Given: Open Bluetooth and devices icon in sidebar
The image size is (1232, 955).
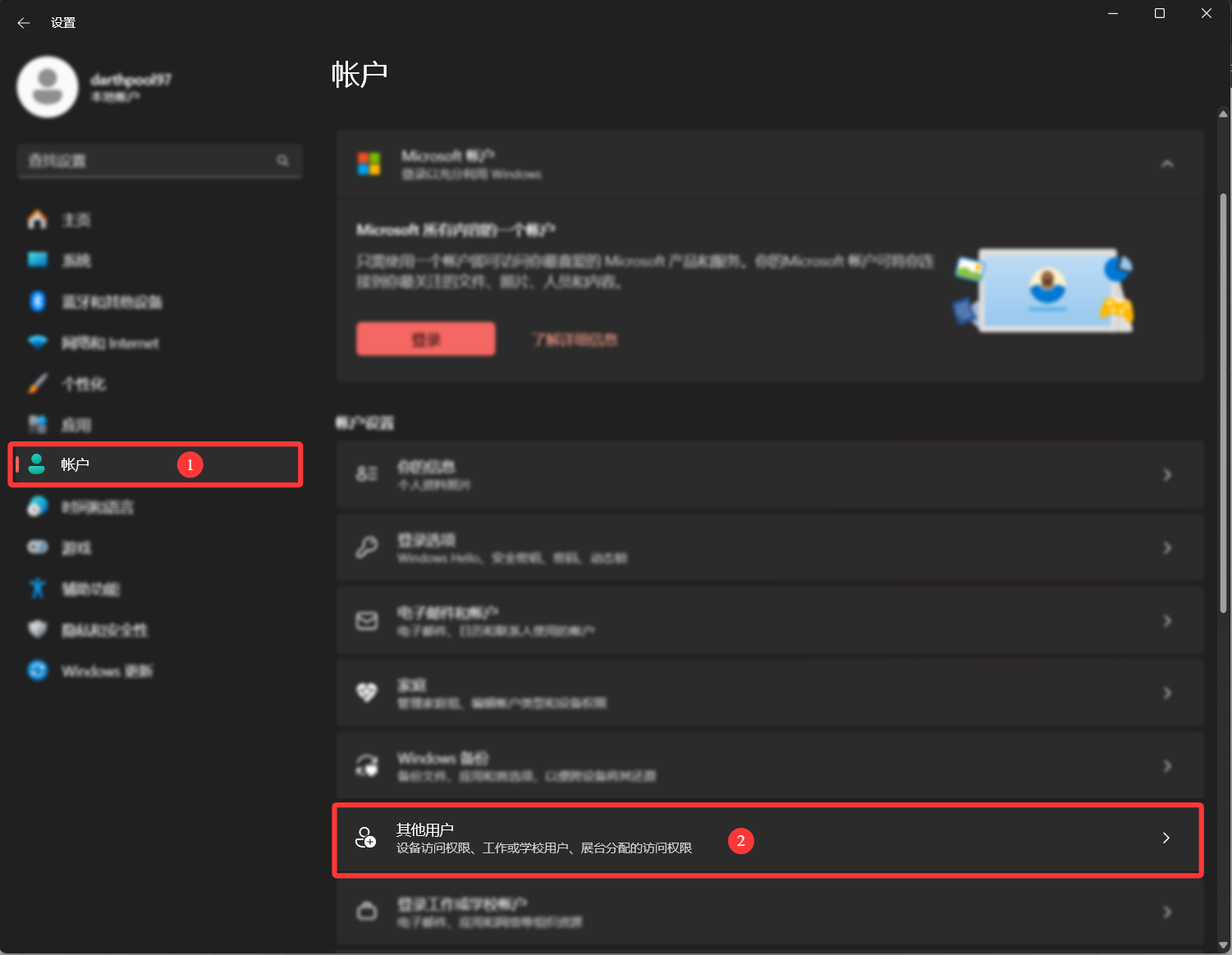Looking at the screenshot, I should pyautogui.click(x=38, y=301).
